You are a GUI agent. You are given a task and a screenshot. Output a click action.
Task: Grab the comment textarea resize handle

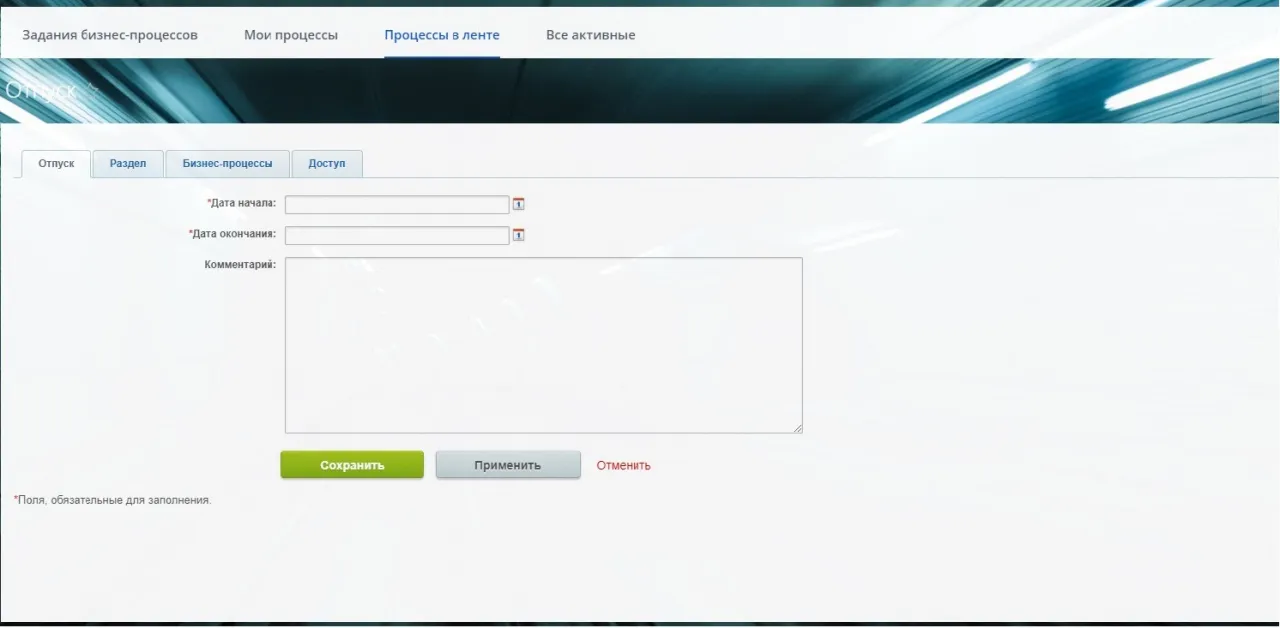798,429
